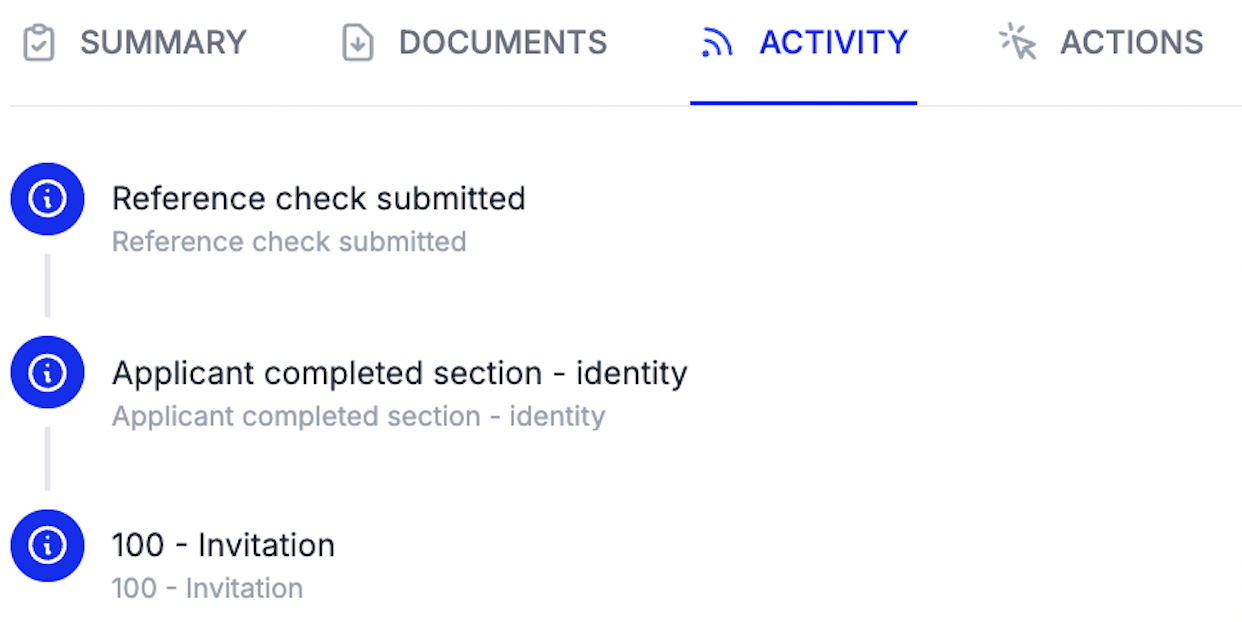Click the info icon for Reference check submitted
This screenshot has width=1242, height=622.
click(x=46, y=199)
